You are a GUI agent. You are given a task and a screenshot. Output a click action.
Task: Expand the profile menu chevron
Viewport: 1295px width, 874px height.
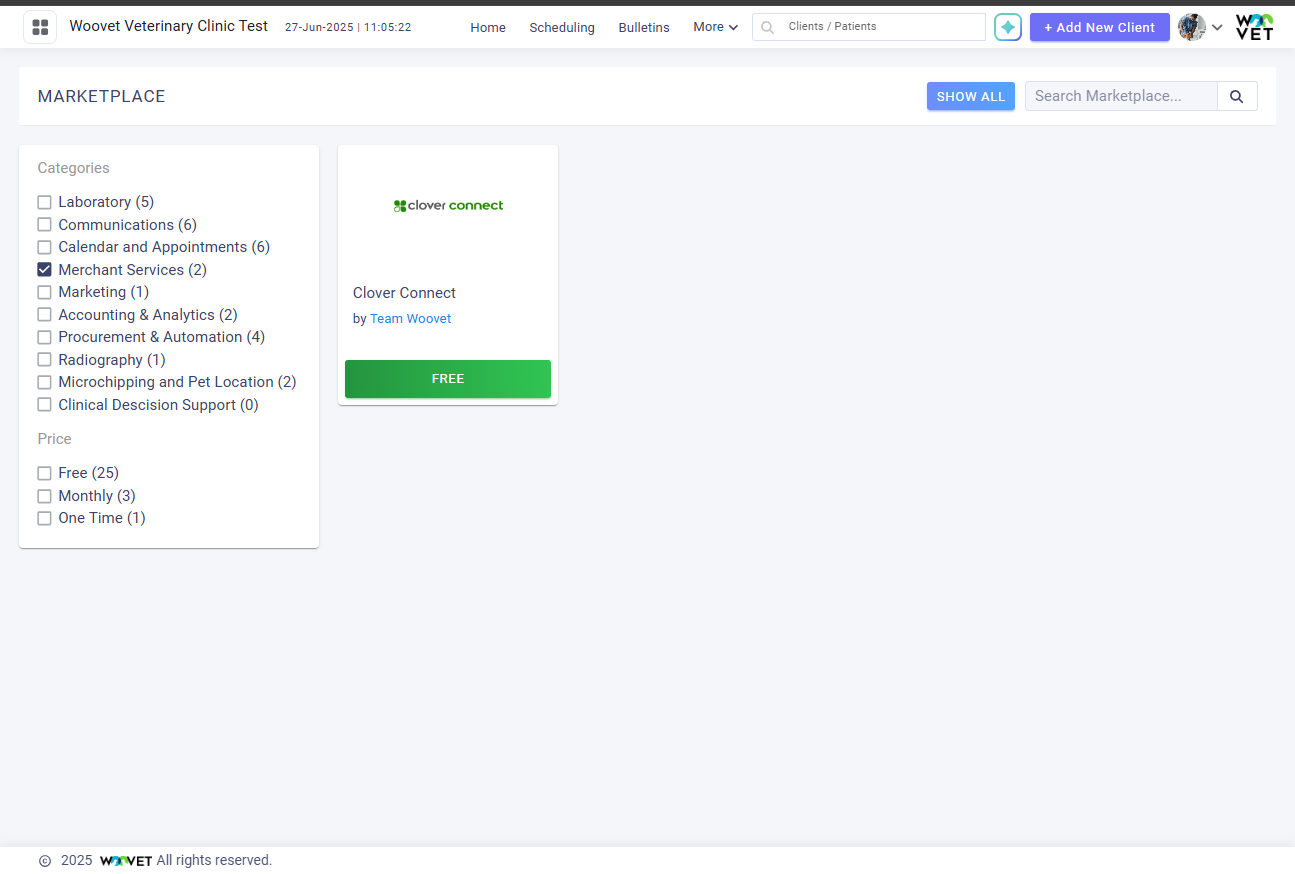1216,29
